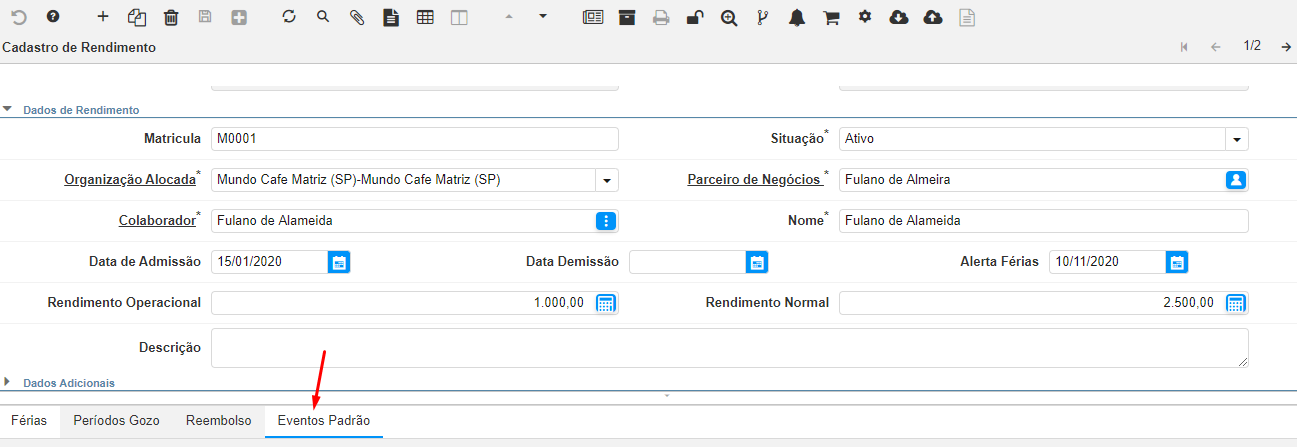Open Data de Admissão calendar picker
1297x447 pixels.
pos(339,262)
